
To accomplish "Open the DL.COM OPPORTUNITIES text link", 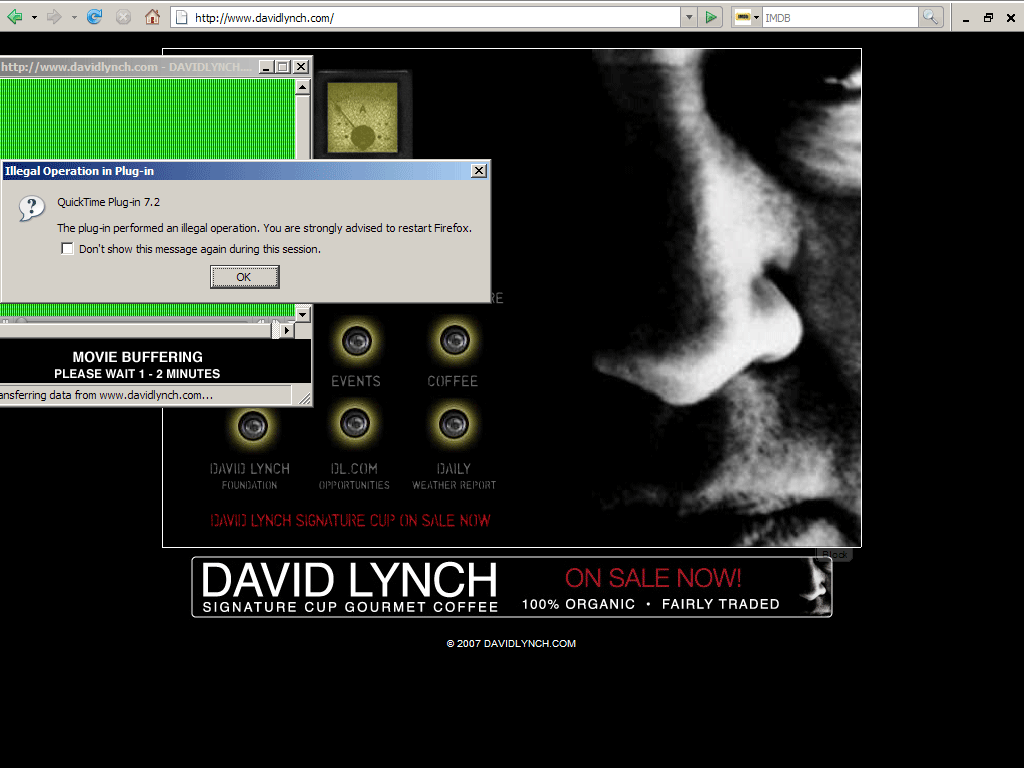I will (x=354, y=476).
